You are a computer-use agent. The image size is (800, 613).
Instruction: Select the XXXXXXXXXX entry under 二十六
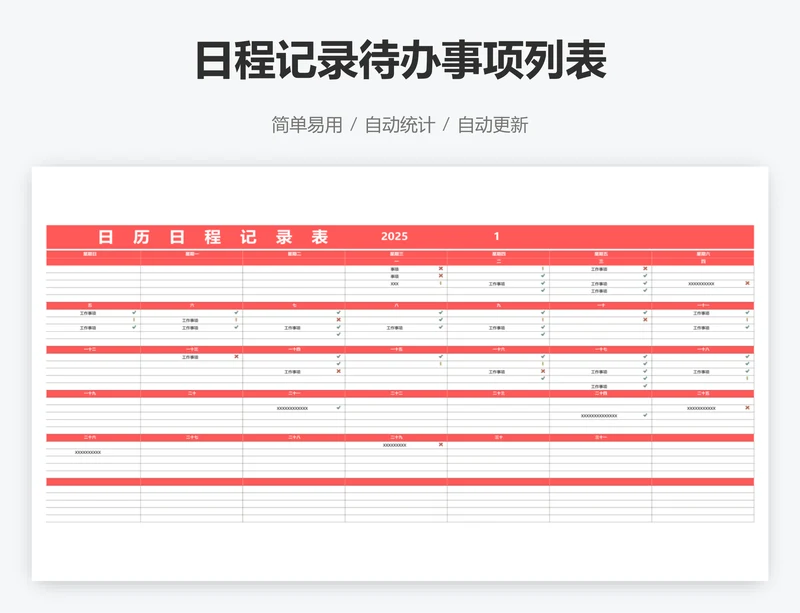tap(88, 453)
